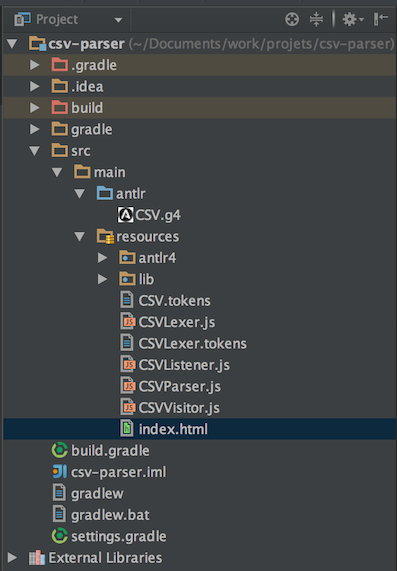Click the IntelliJ module icon of csv-parser.iml
397x571 pixels.
tap(59, 472)
